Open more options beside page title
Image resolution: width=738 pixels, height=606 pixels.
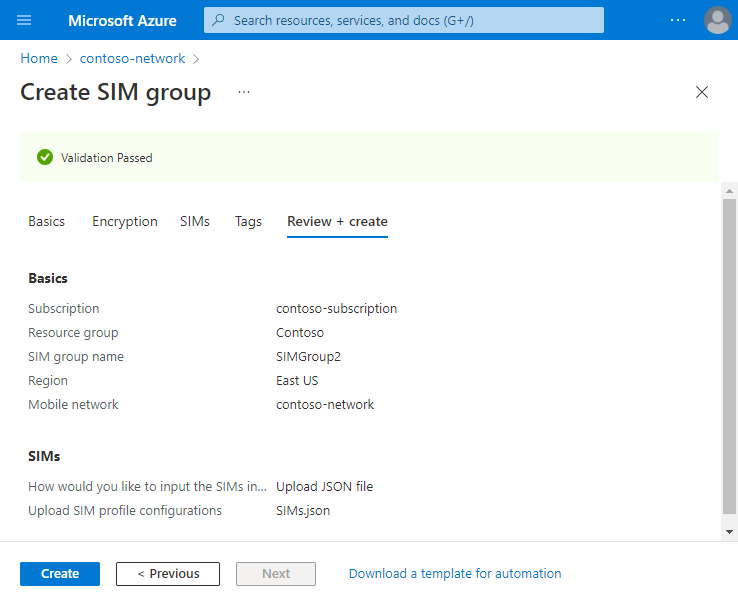coord(244,92)
